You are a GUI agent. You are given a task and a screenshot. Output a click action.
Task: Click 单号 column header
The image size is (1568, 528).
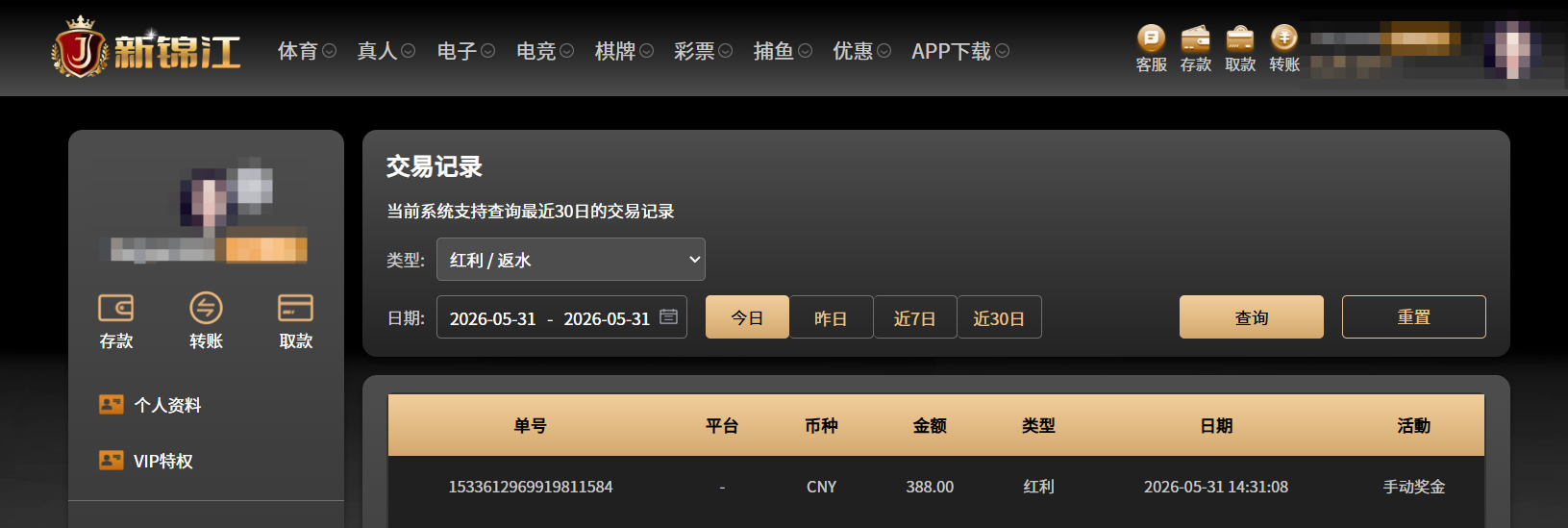[x=530, y=425]
